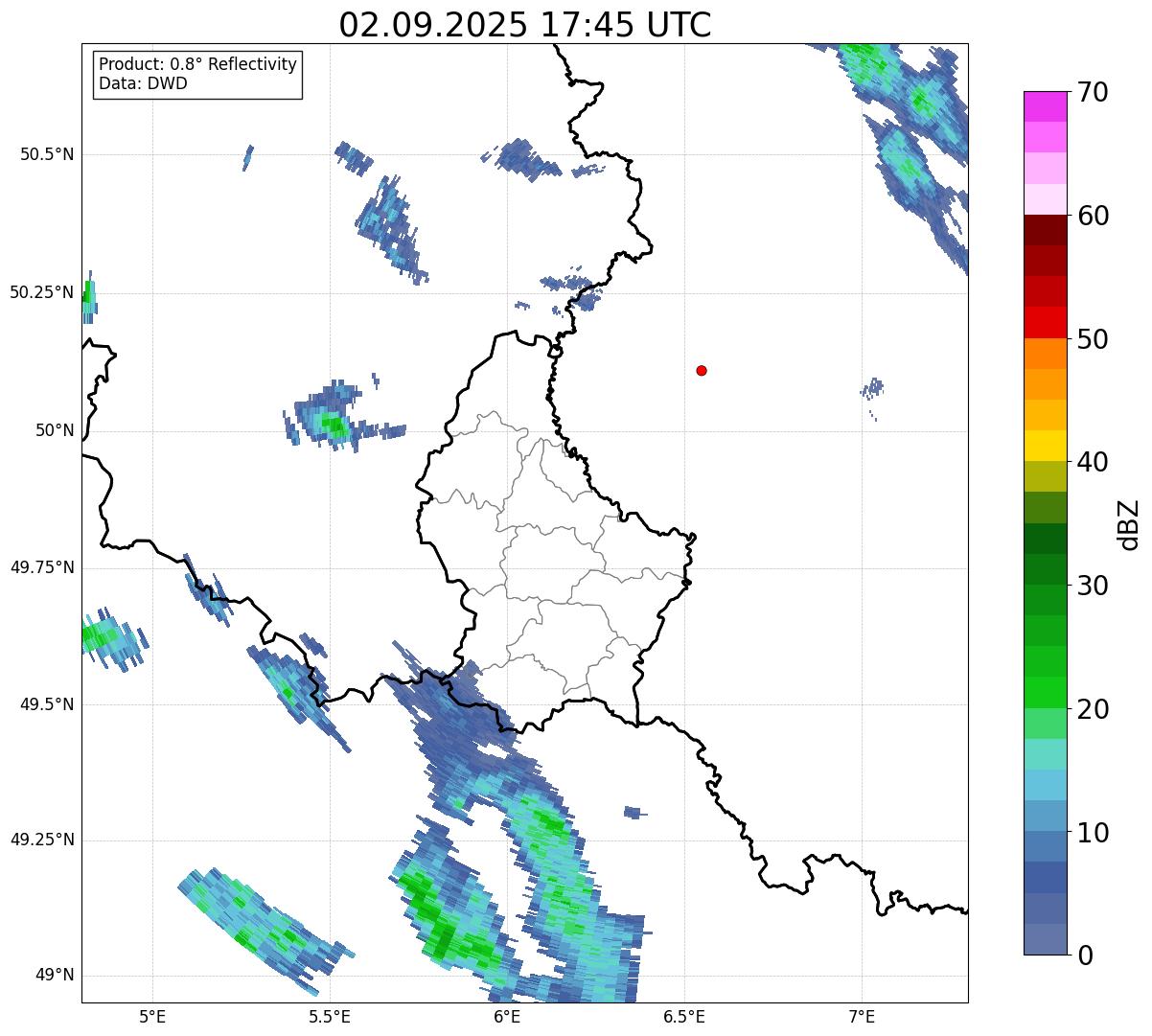Click the 'Product: 0.8° Reflectivity' legend text
This screenshot has height=1036, width=1152.
[198, 64]
